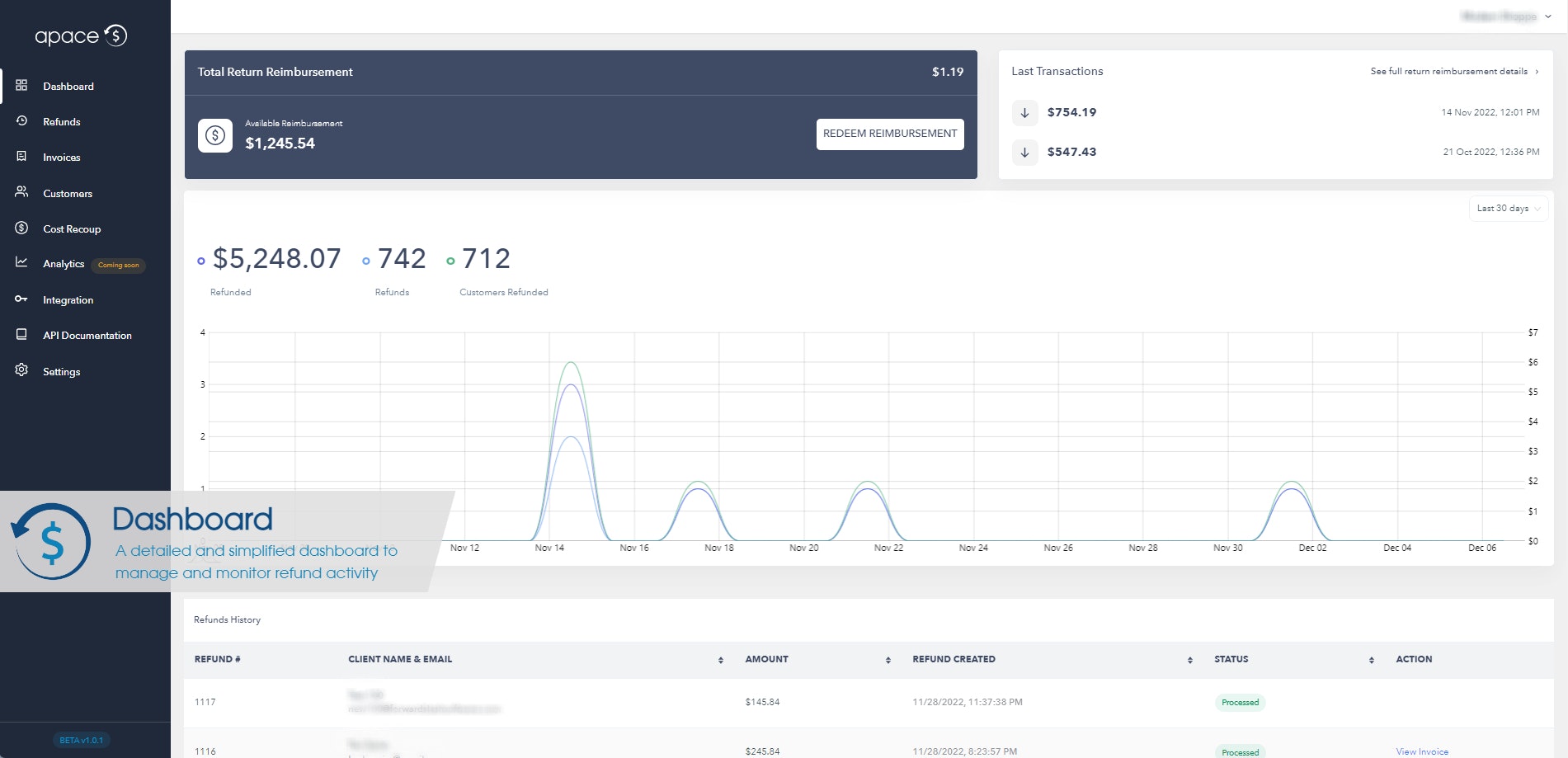Click REDEEM REIMBURSEMENT button
The height and width of the screenshot is (758, 1568).
[890, 134]
